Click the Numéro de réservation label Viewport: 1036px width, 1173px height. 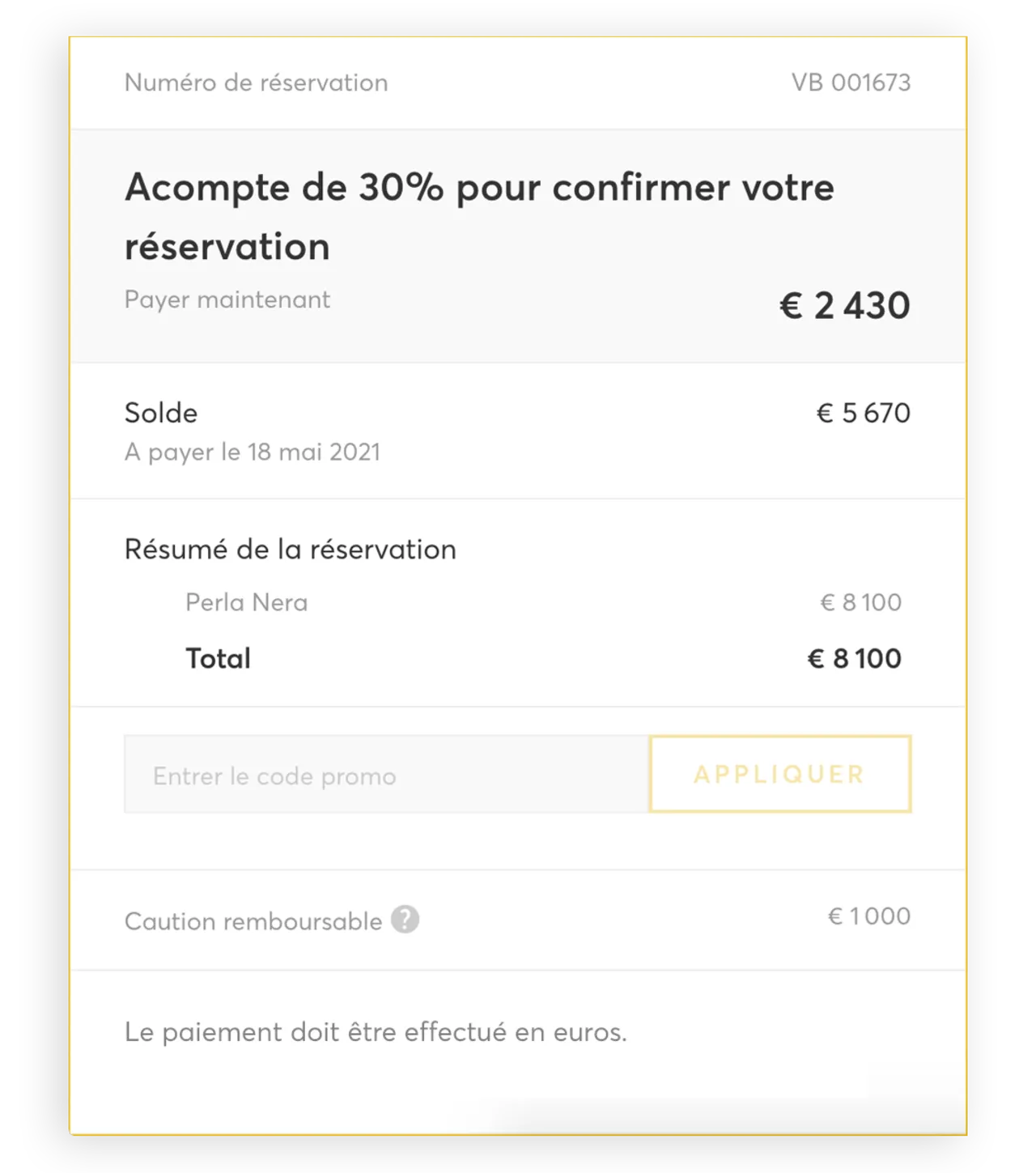[x=256, y=83]
